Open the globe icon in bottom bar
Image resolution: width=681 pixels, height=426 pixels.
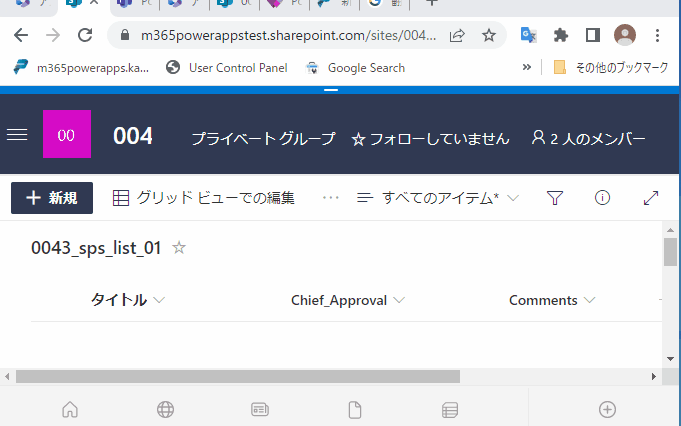click(165, 409)
